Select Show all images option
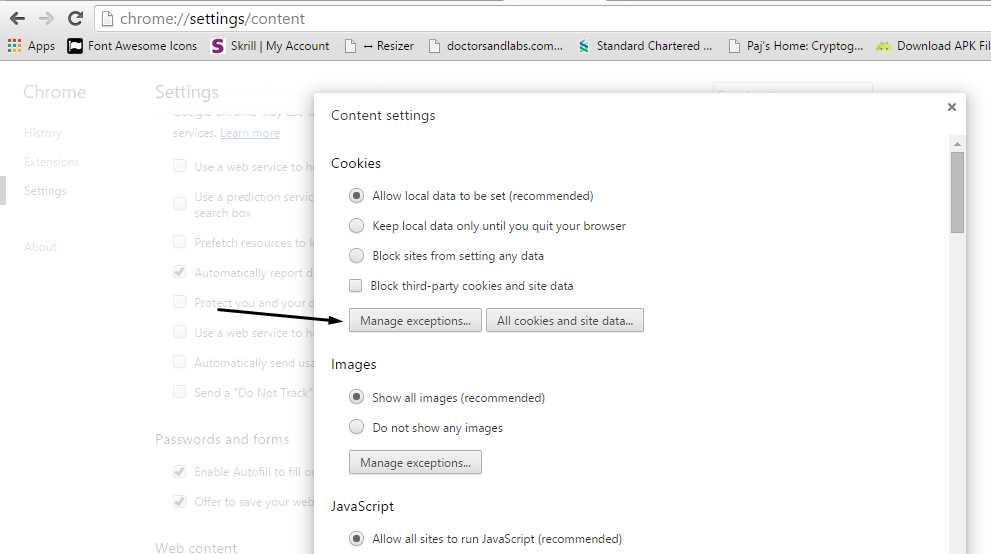The height and width of the screenshot is (554, 991). click(x=356, y=397)
